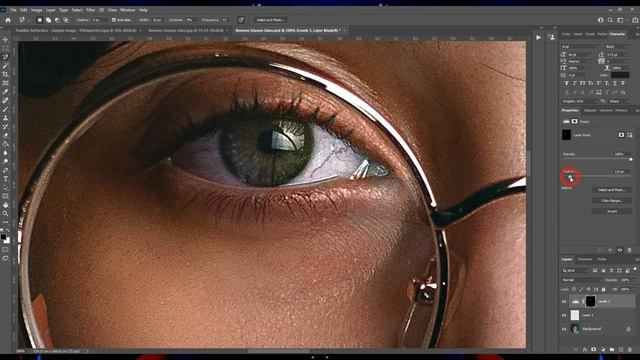
Task: Toggle lock image pixels brush icon
Action: [x=581, y=289]
